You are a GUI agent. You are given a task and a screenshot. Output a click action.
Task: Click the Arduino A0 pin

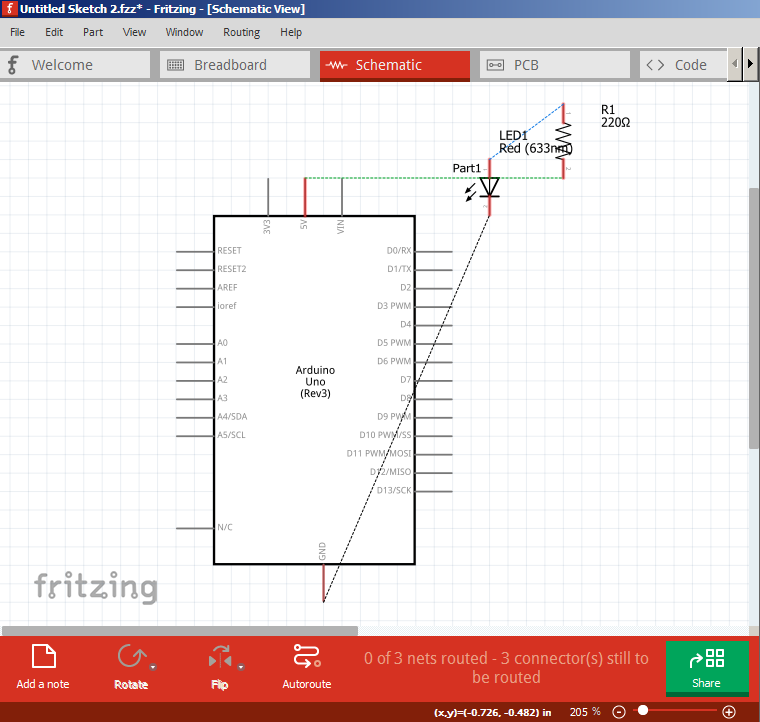pyautogui.click(x=195, y=344)
